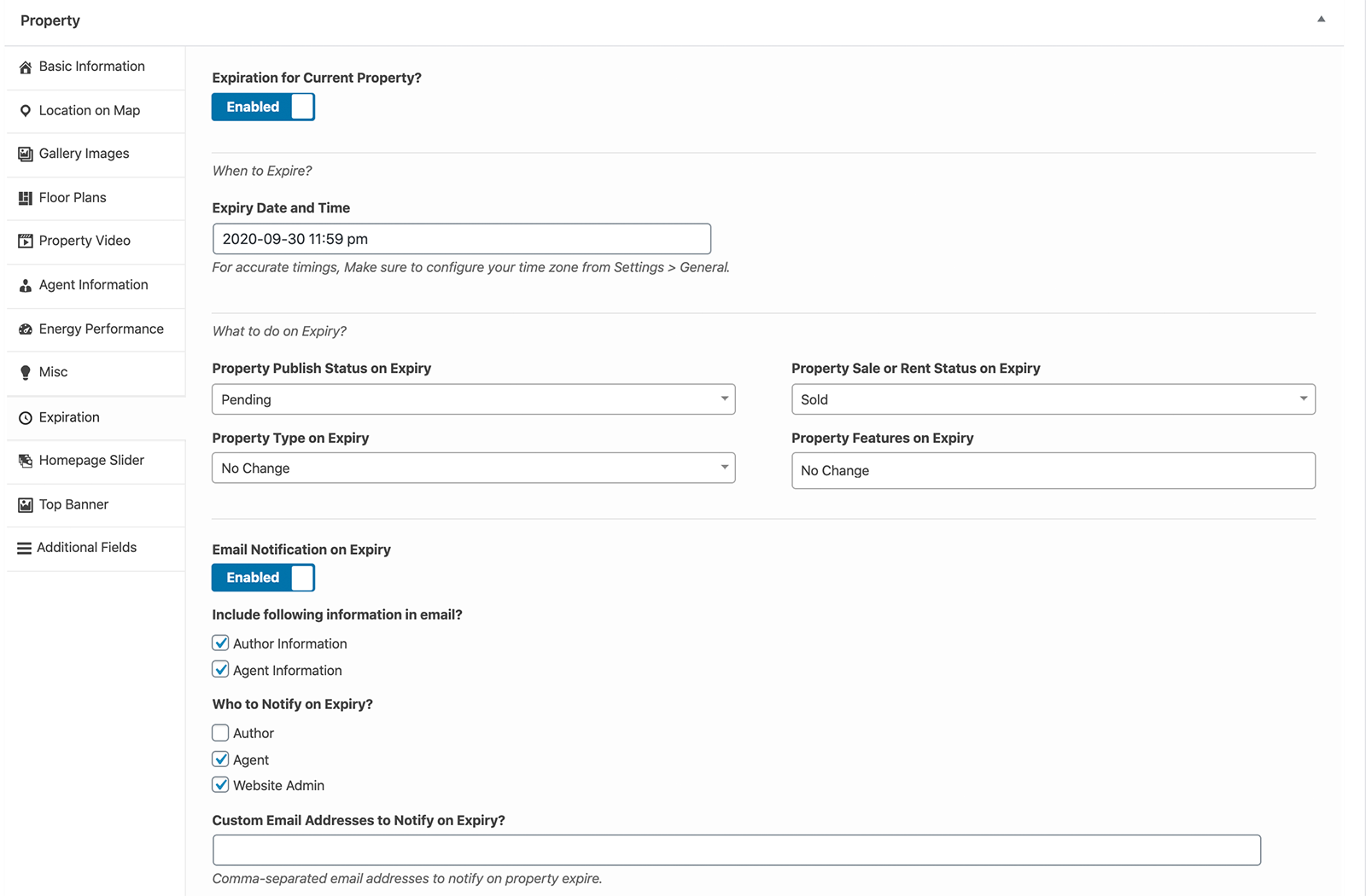
Task: Click the Property Video film icon
Action: click(x=26, y=241)
